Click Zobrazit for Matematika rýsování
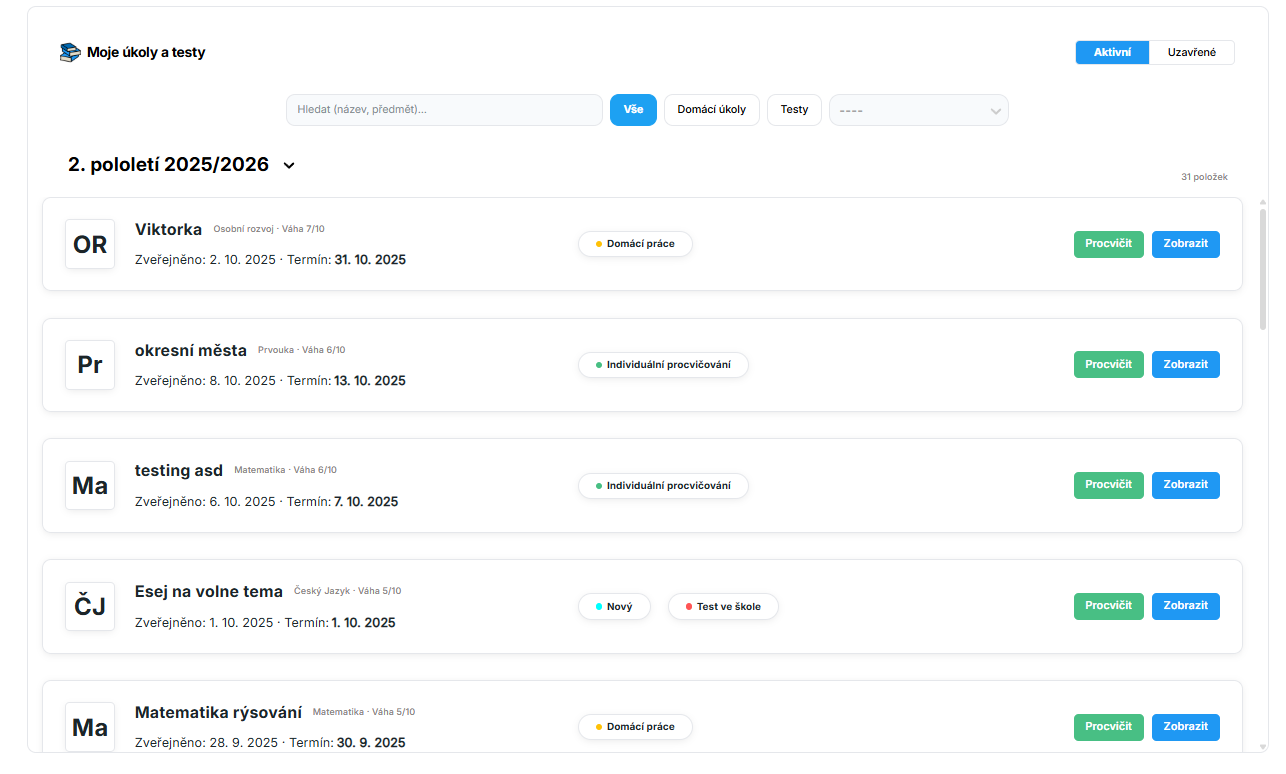 1186,727
